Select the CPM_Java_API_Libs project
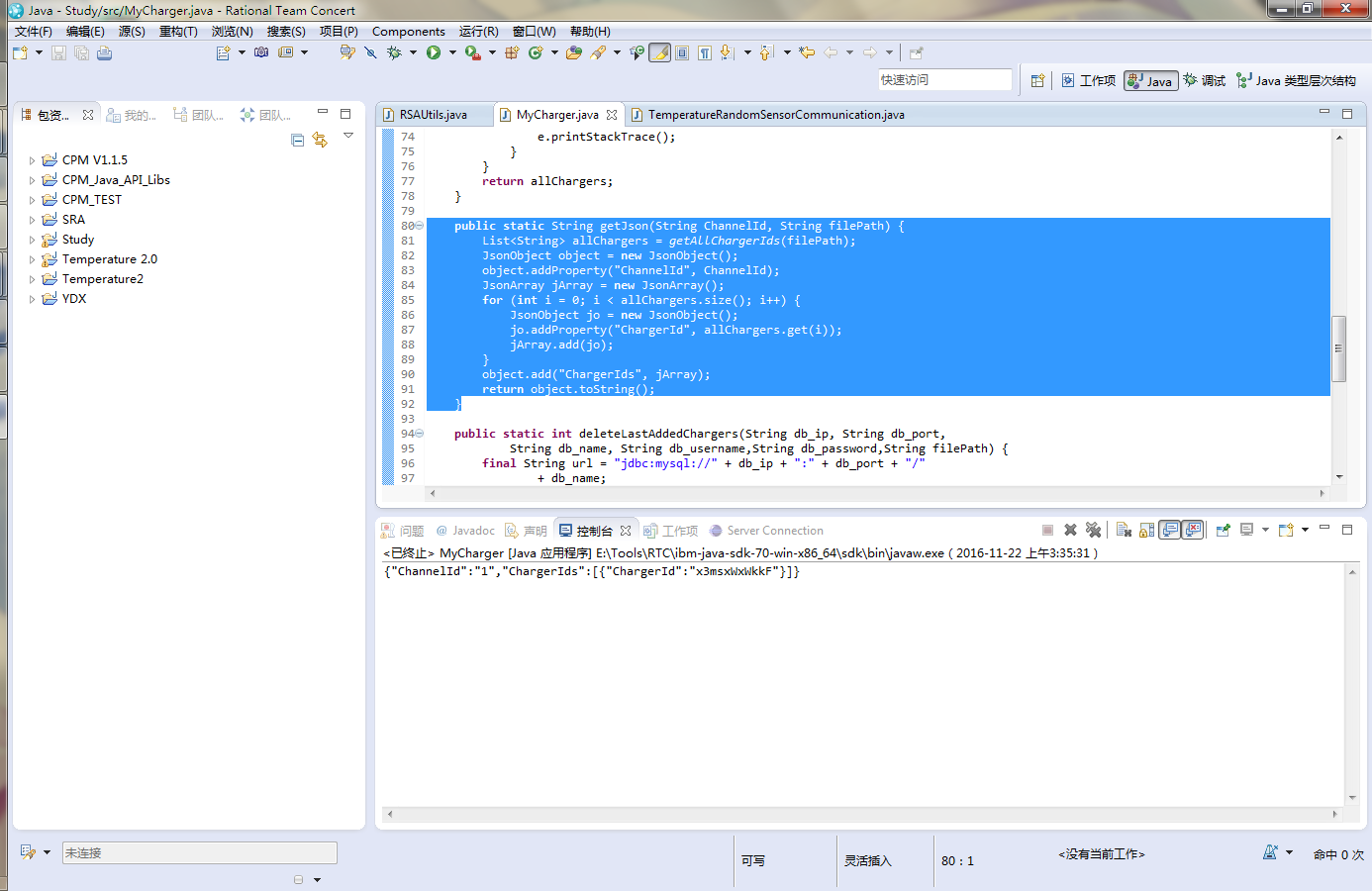 click(x=116, y=180)
